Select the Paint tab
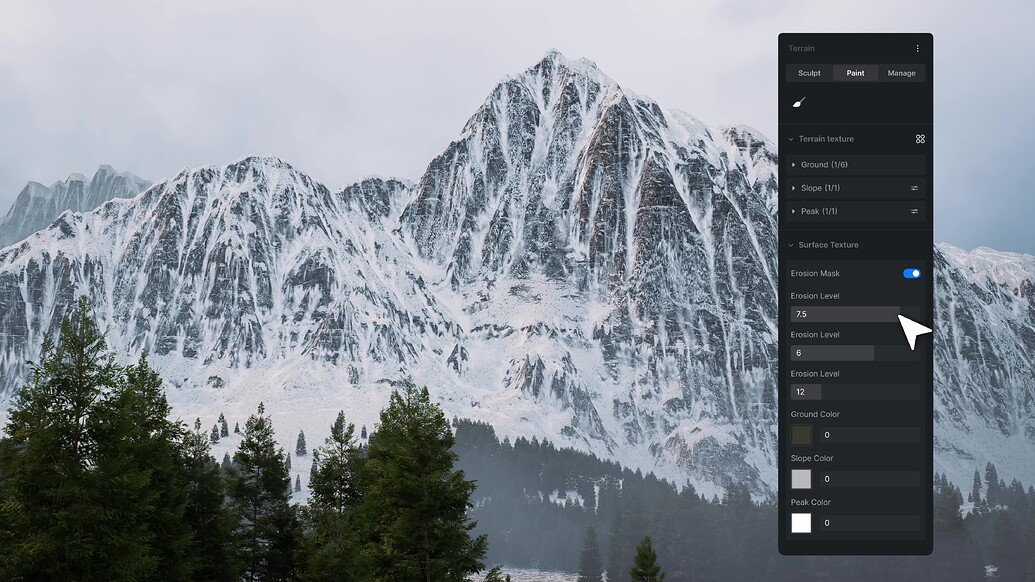The image size is (1035, 582). [855, 72]
